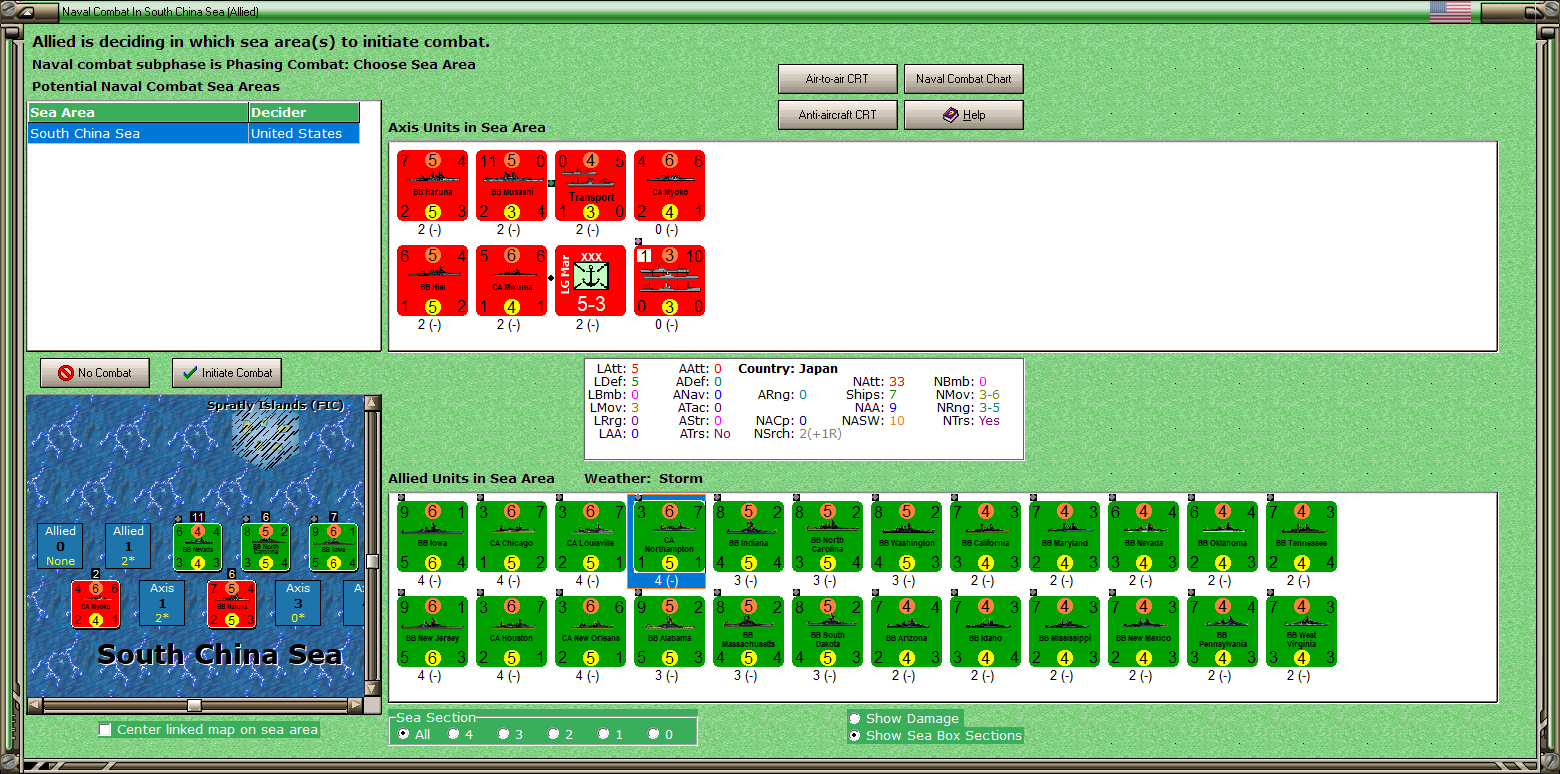The height and width of the screenshot is (774, 1560).
Task: Click the No Combat button
Action: 95,373
